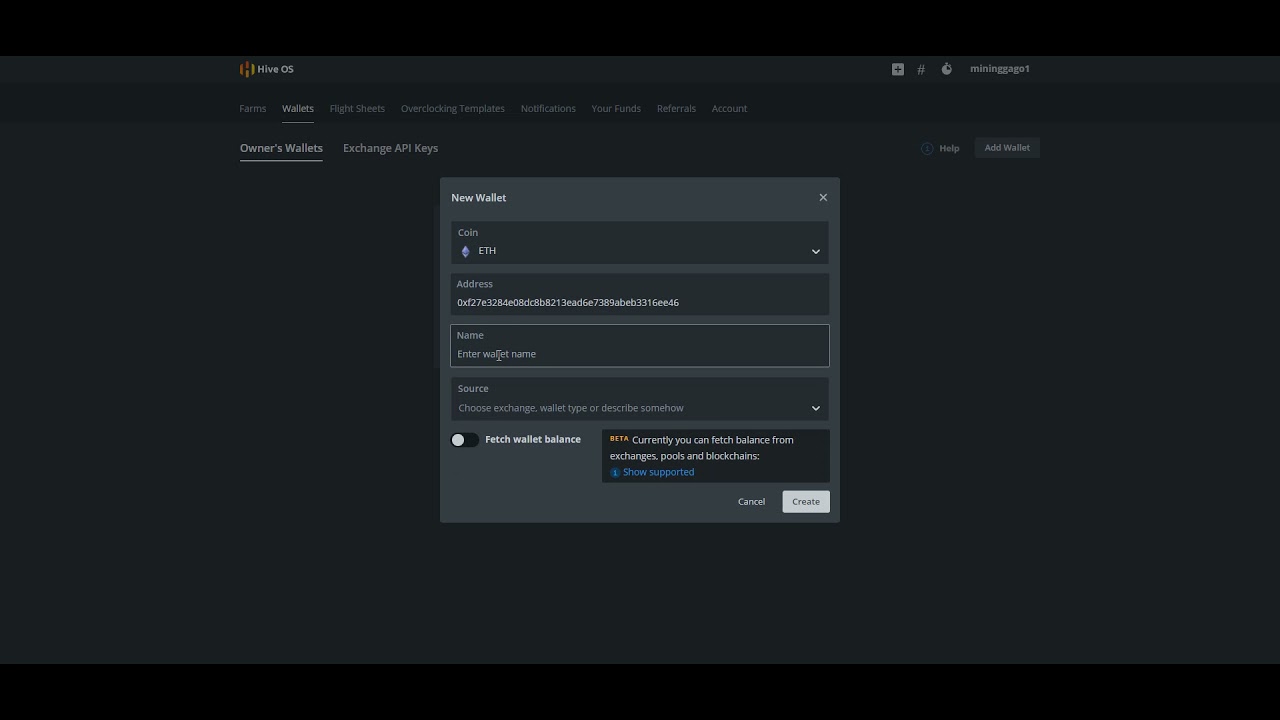Click the Ethereum coin icon
1280x720 pixels.
tap(465, 251)
